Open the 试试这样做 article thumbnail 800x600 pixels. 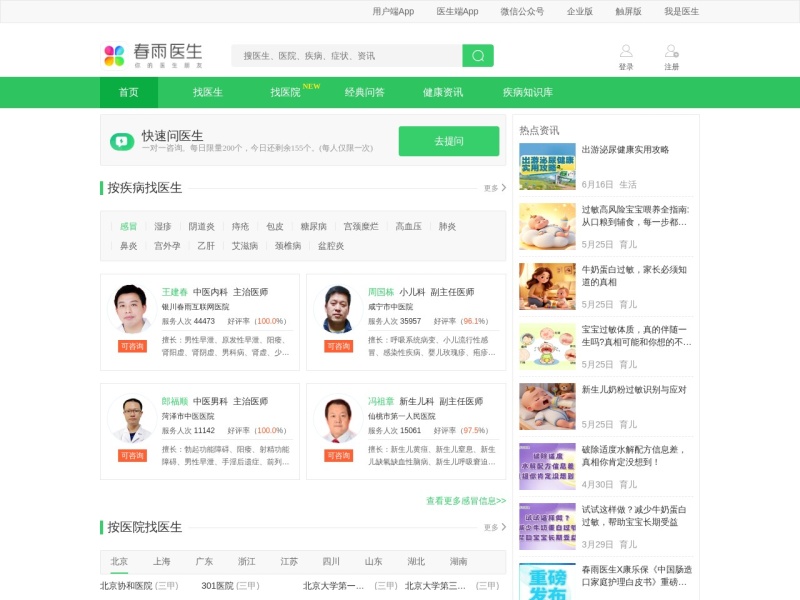(x=547, y=526)
